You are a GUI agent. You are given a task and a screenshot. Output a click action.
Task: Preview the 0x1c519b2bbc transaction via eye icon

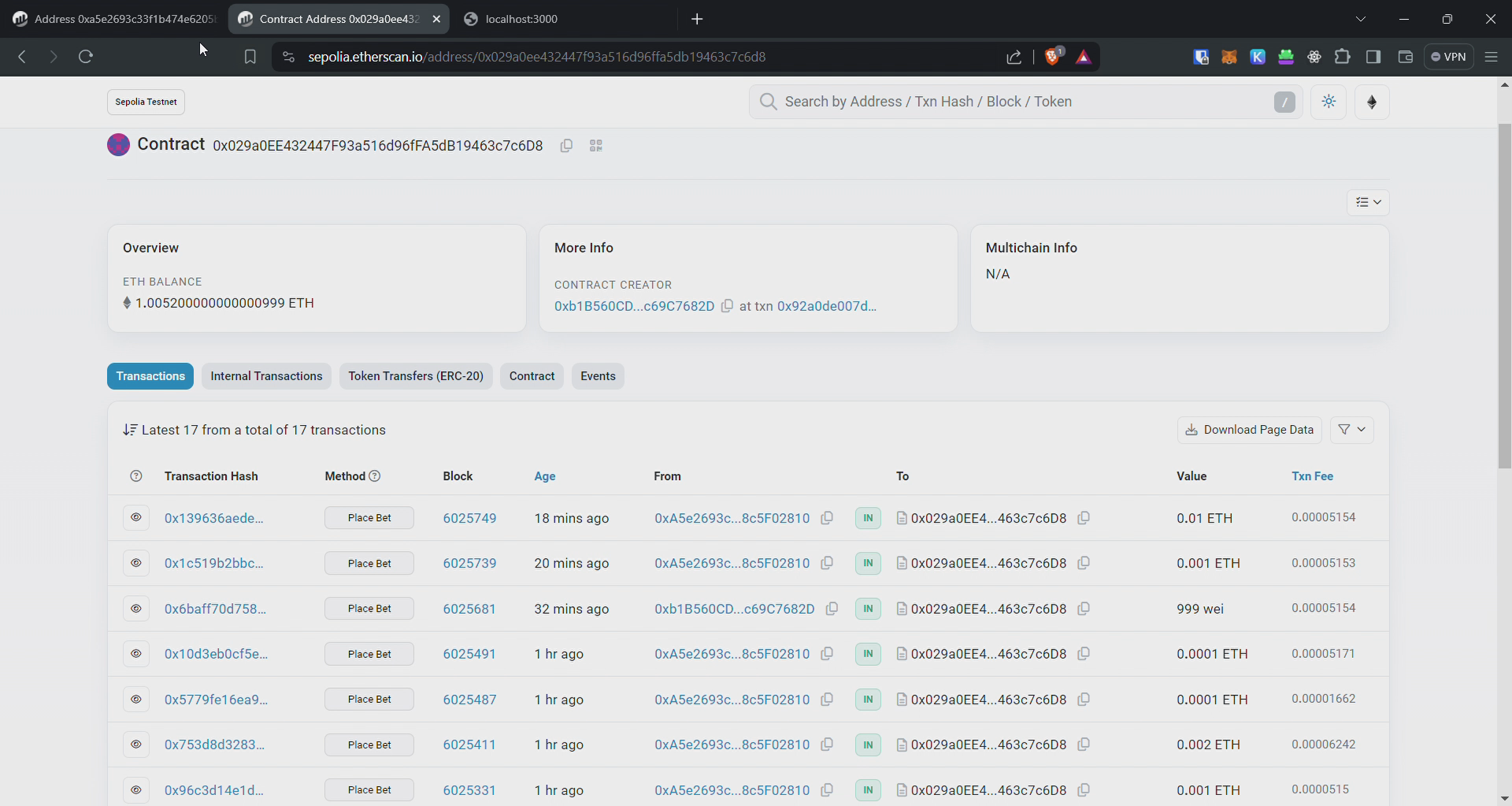(136, 563)
